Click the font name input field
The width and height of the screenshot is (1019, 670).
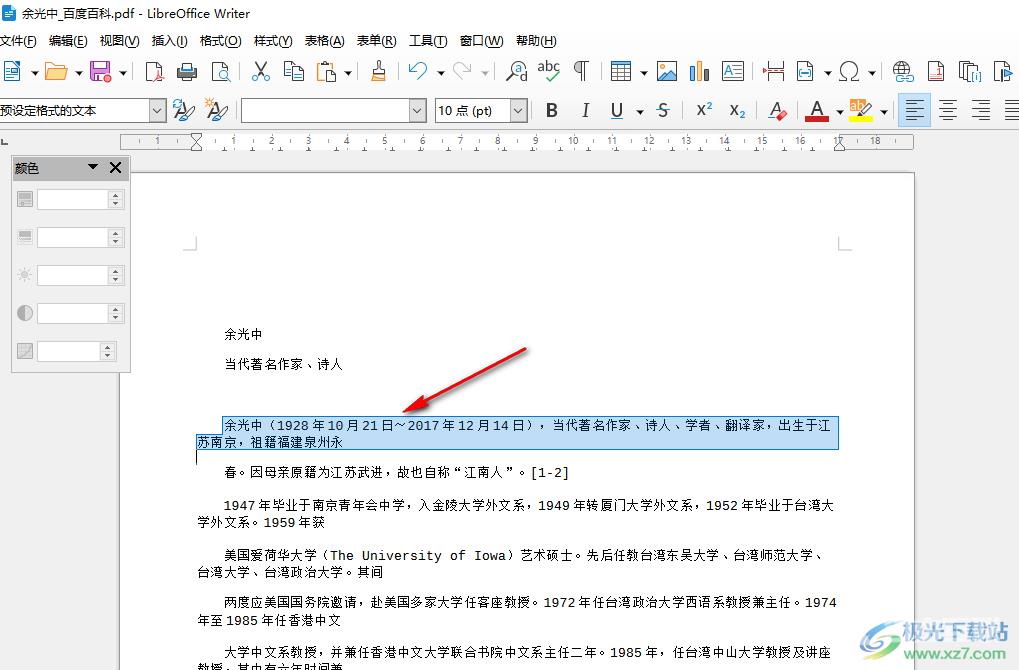(x=326, y=110)
